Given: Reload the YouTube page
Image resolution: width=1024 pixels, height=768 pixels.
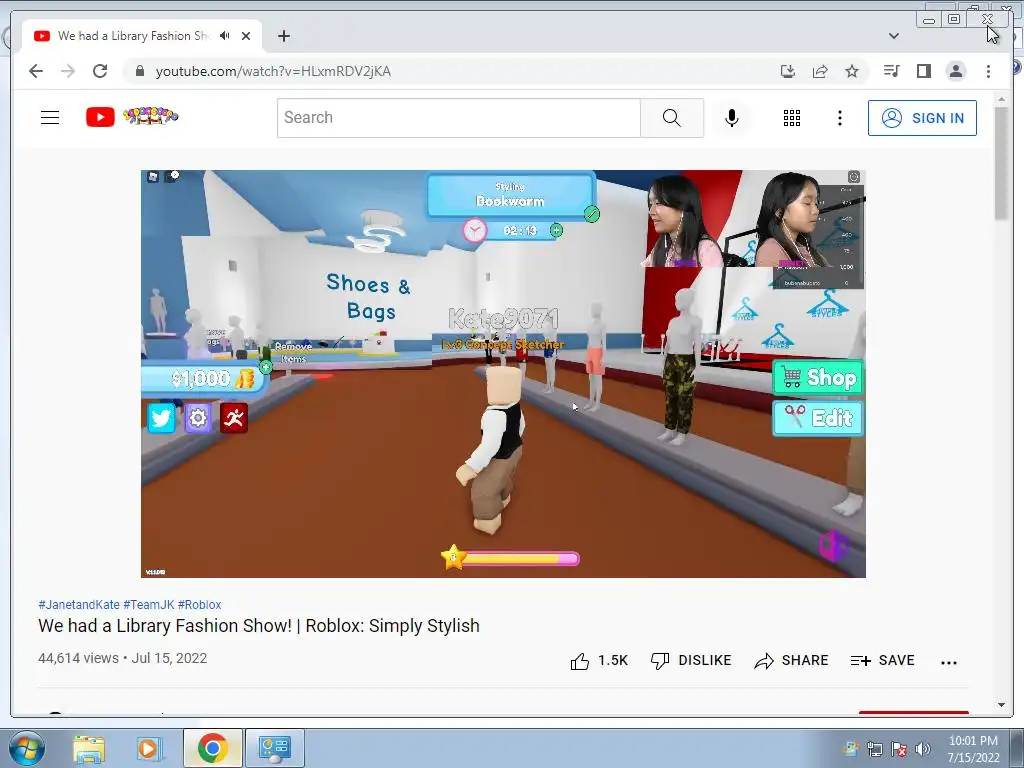Looking at the screenshot, I should coord(100,71).
